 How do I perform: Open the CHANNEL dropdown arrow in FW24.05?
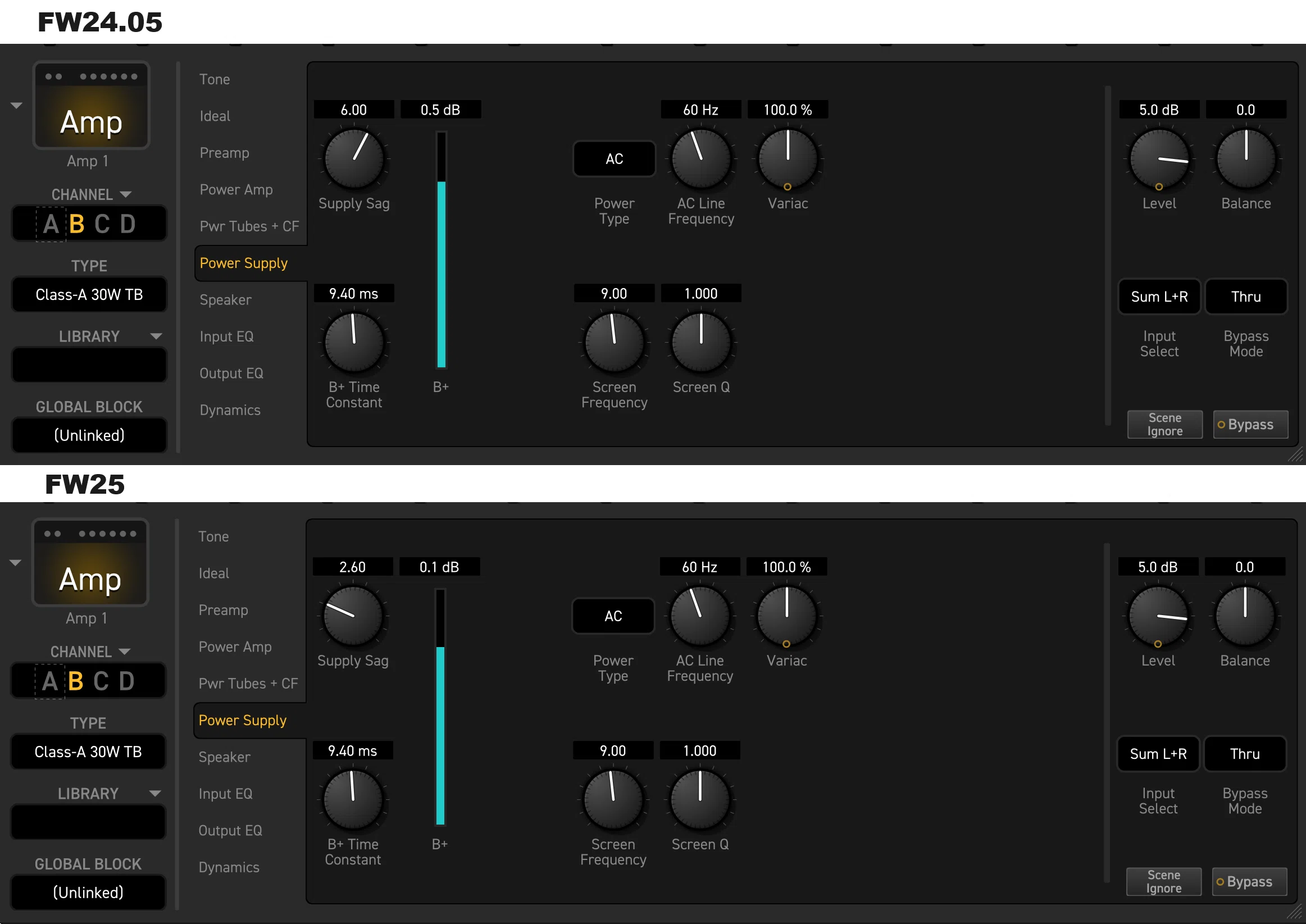(126, 194)
